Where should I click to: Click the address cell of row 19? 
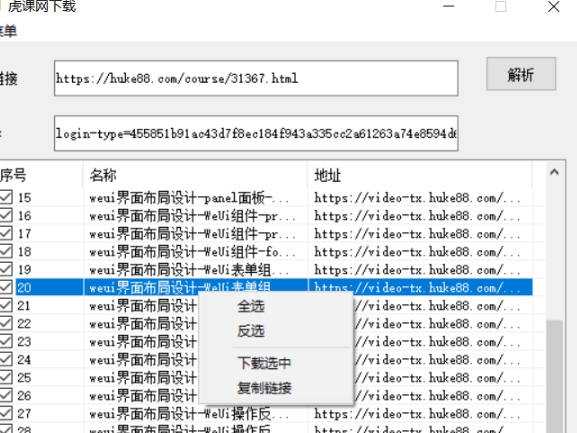pos(420,270)
